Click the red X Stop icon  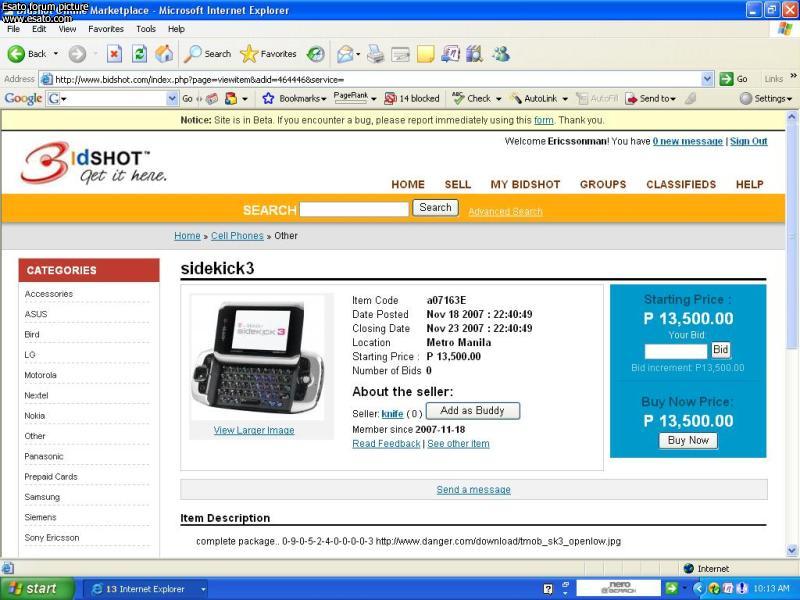pos(114,54)
